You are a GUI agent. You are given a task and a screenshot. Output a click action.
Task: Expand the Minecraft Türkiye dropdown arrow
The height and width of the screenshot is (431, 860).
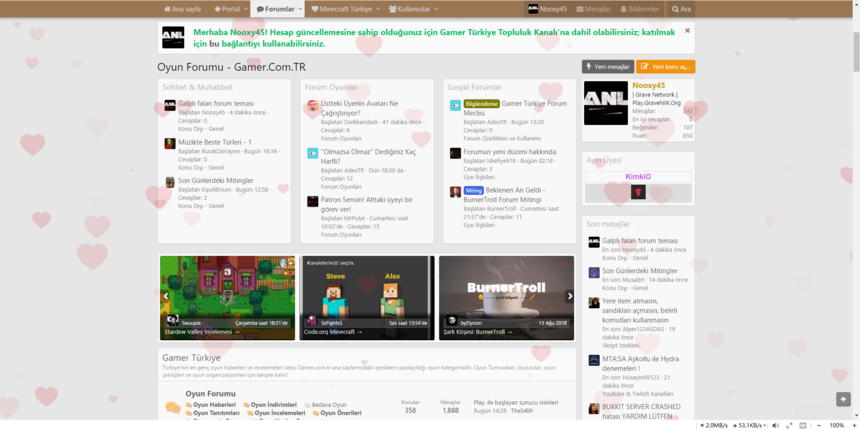coord(378,9)
